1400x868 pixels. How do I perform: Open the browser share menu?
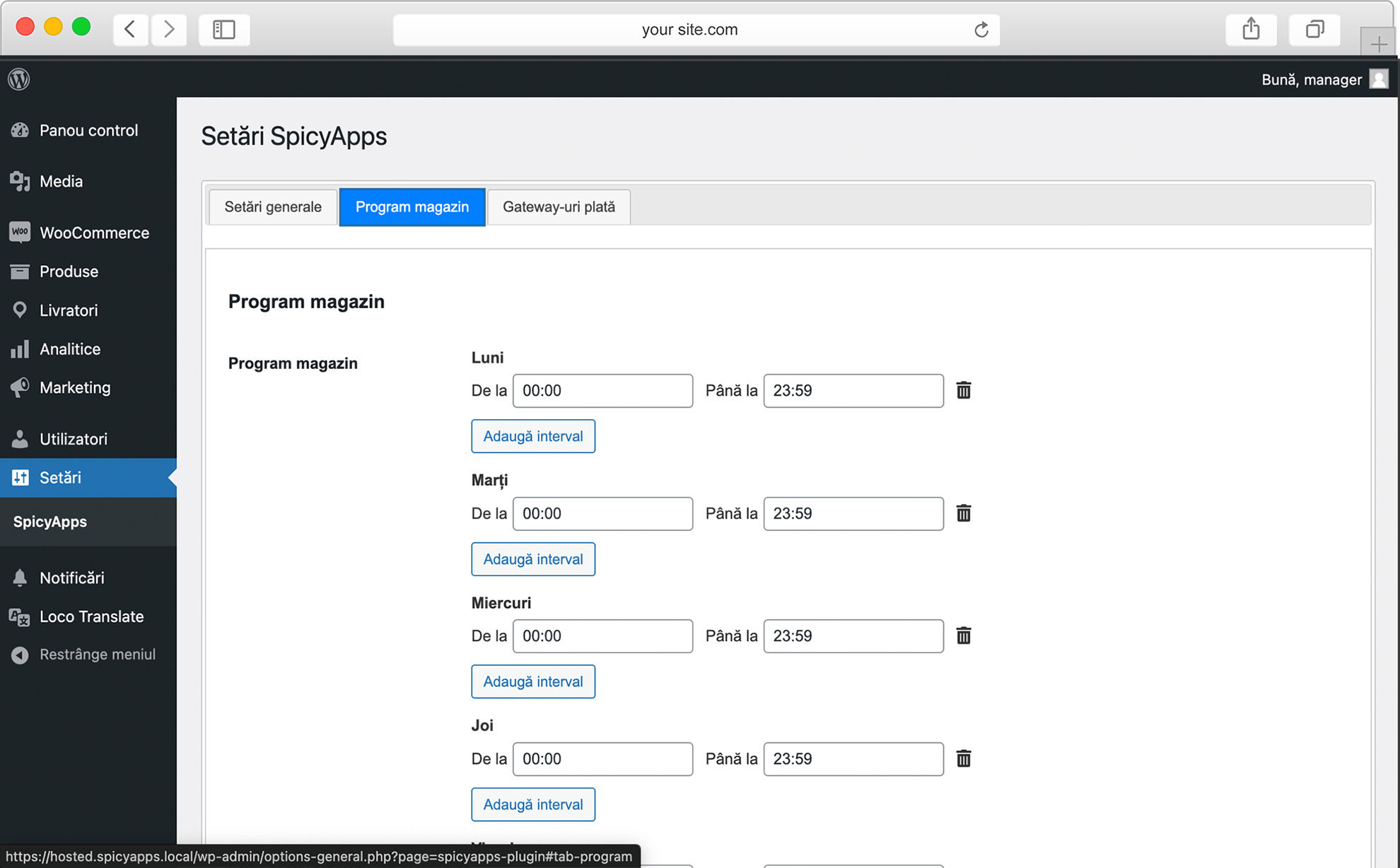click(x=1252, y=29)
